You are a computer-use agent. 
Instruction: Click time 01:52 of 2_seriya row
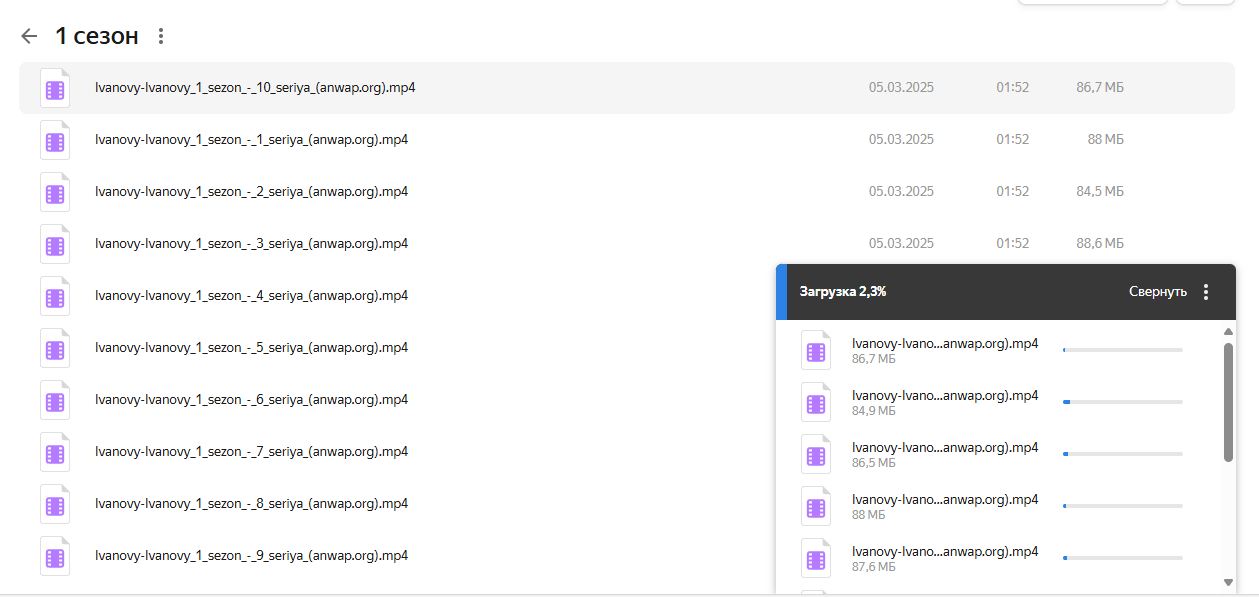point(1012,192)
